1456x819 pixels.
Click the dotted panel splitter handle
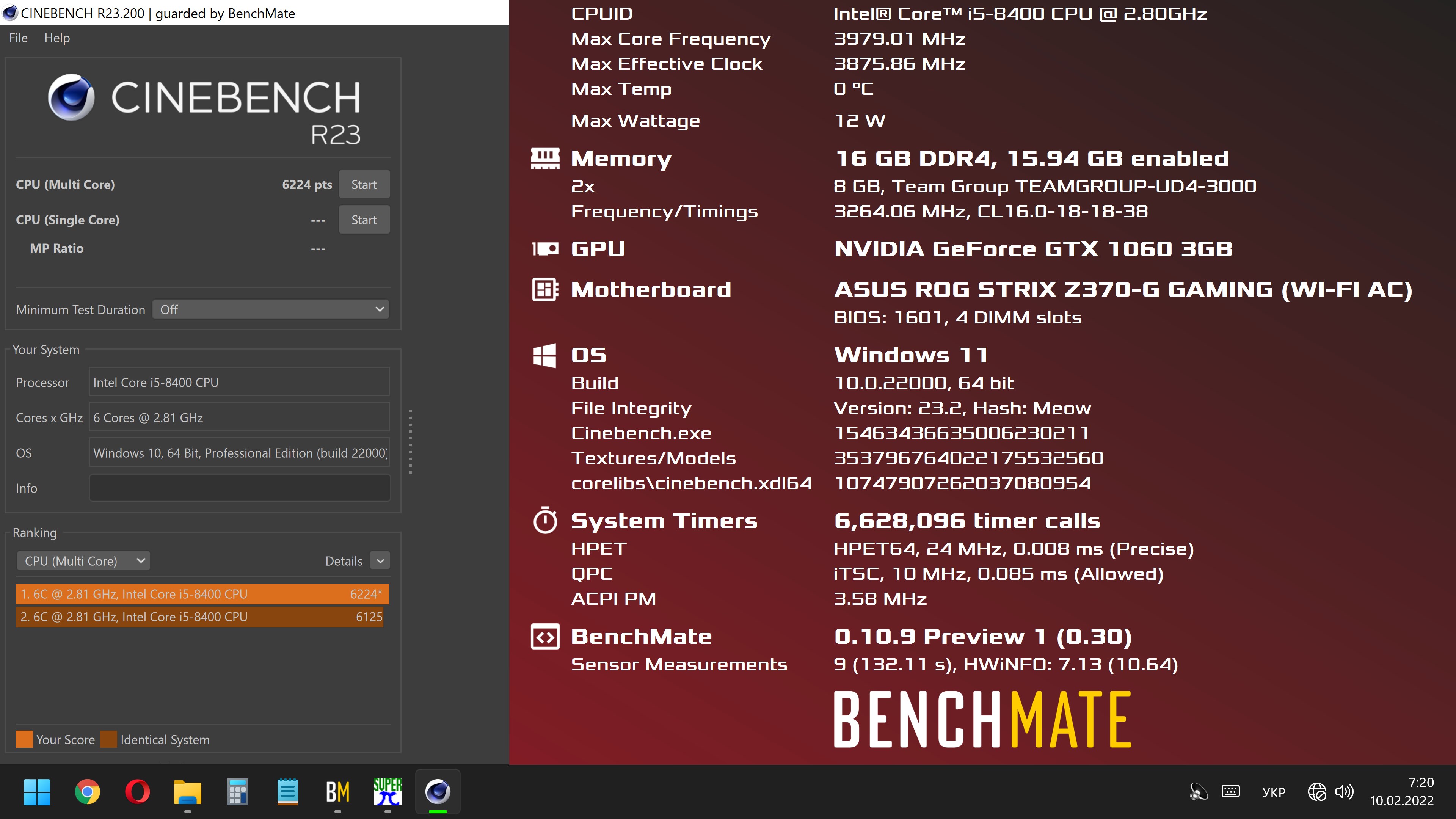pyautogui.click(x=410, y=441)
